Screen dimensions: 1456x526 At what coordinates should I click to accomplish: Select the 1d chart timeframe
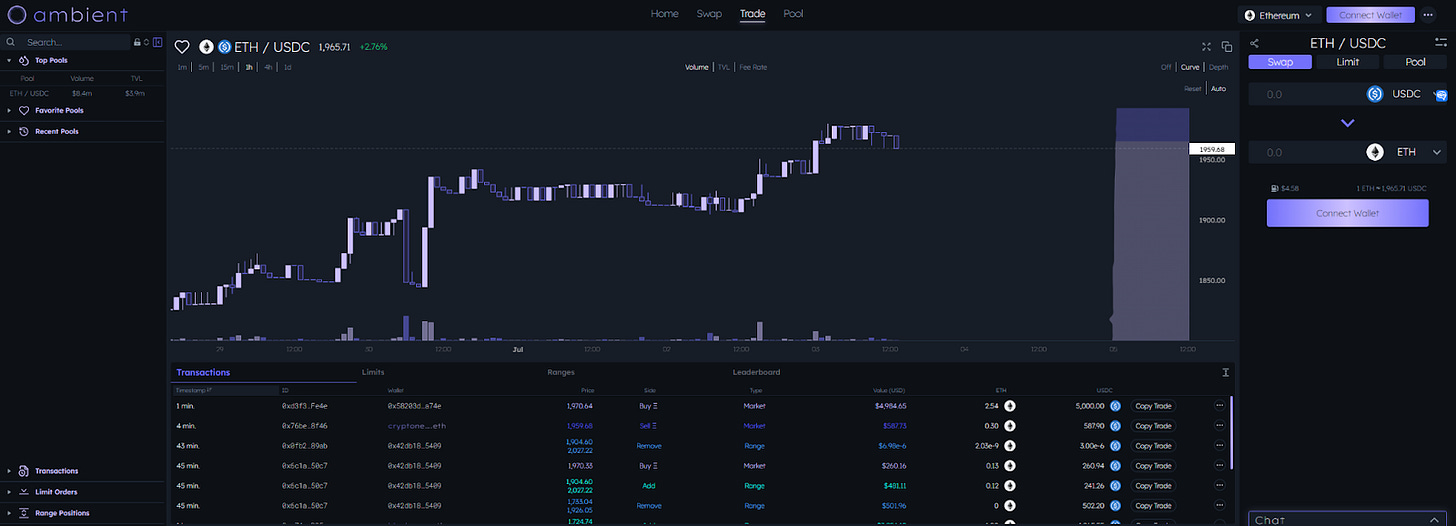(x=287, y=67)
